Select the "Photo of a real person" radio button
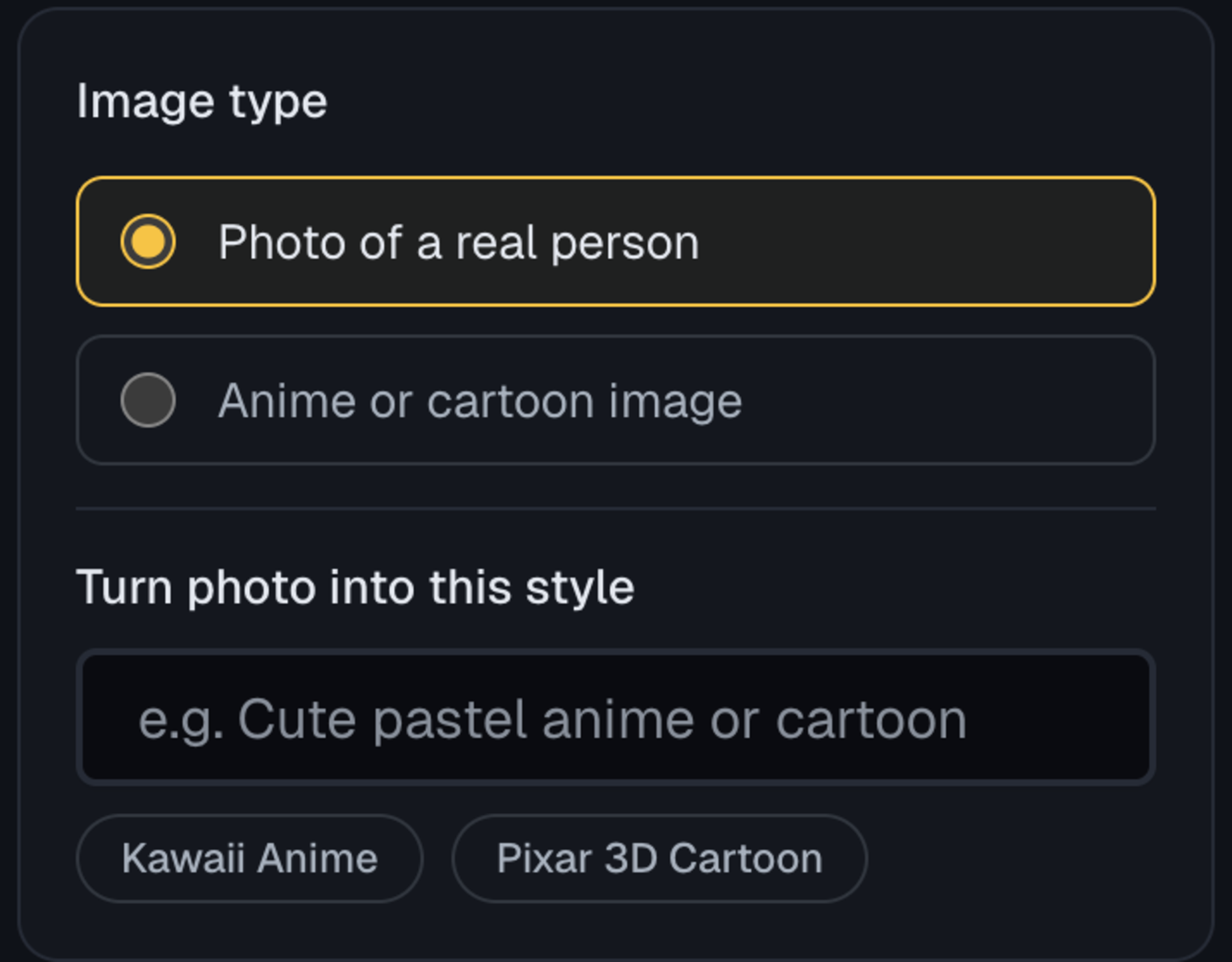The height and width of the screenshot is (962, 1232). coord(148,241)
